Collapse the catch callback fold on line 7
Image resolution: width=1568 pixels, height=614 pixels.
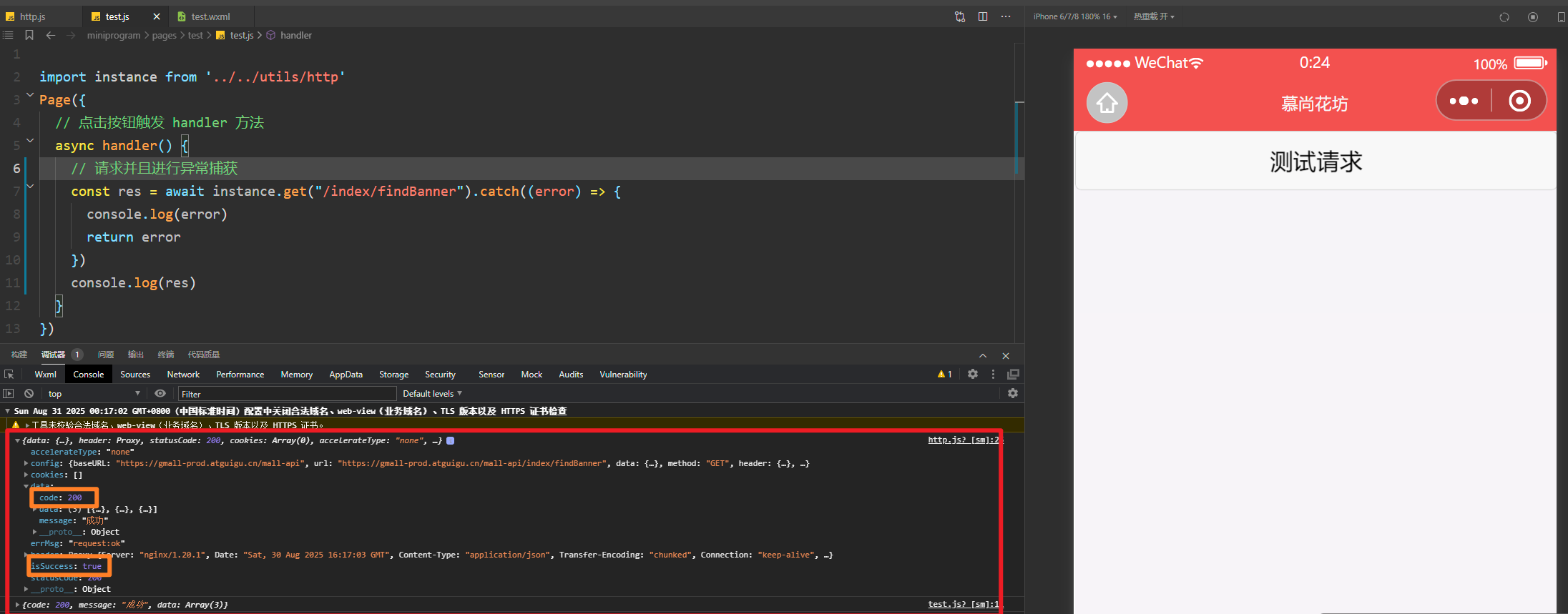point(30,186)
